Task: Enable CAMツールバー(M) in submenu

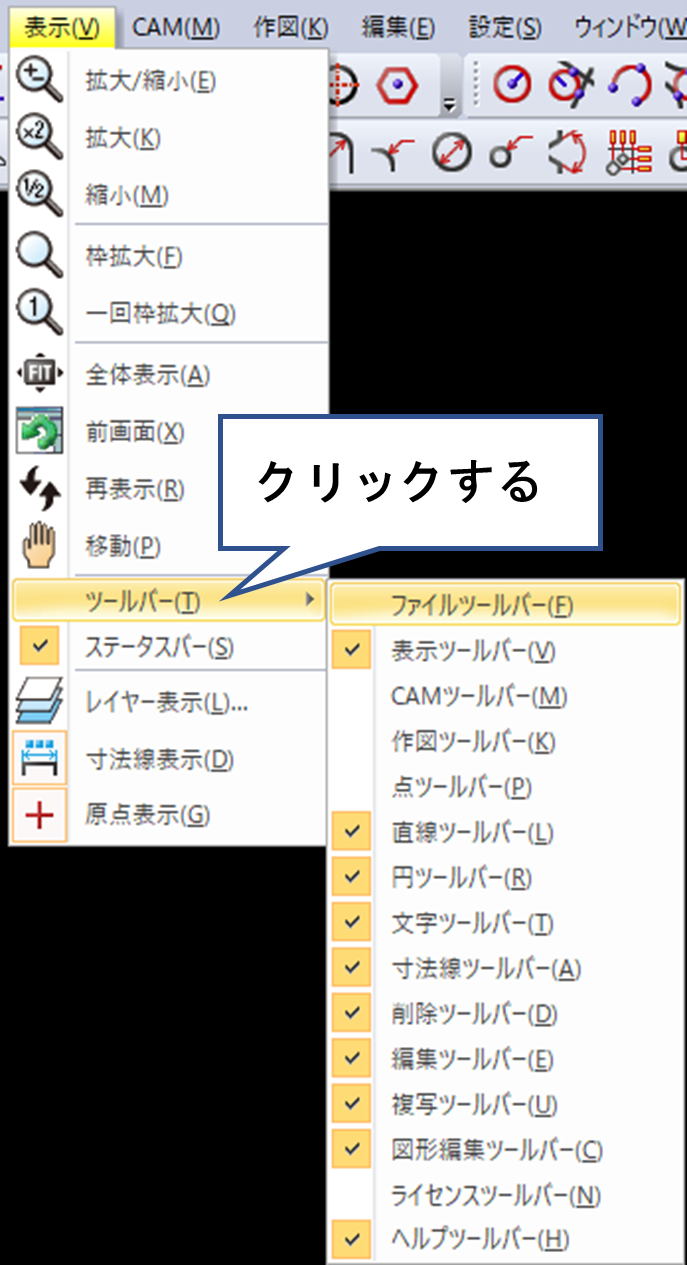Action: pos(506,696)
